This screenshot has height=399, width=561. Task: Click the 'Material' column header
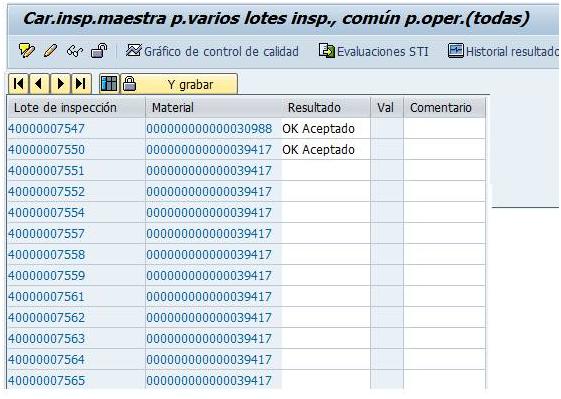pos(213,107)
